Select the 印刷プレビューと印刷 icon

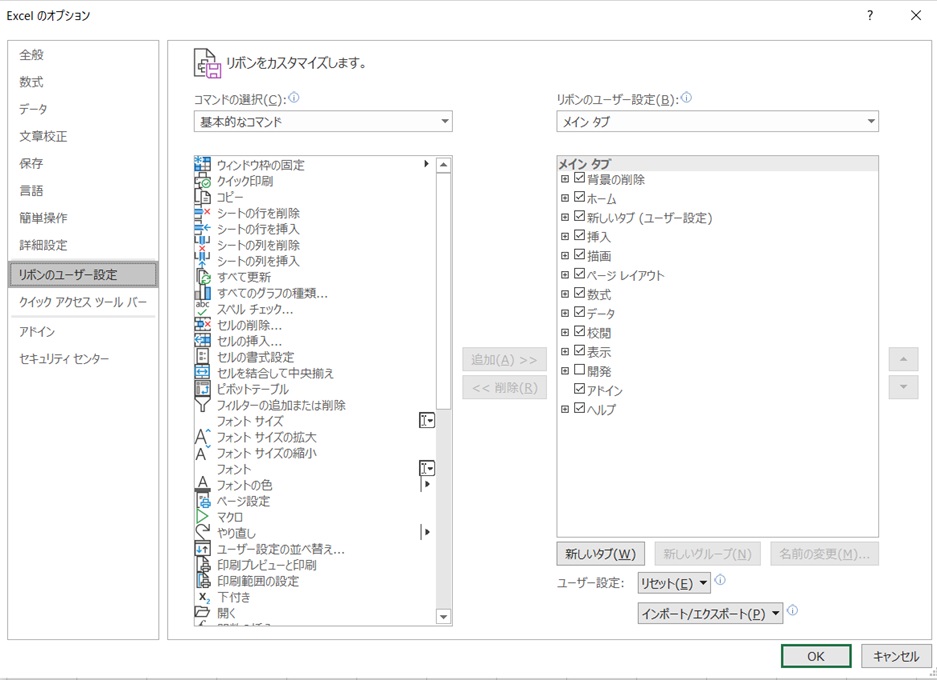tap(203, 565)
